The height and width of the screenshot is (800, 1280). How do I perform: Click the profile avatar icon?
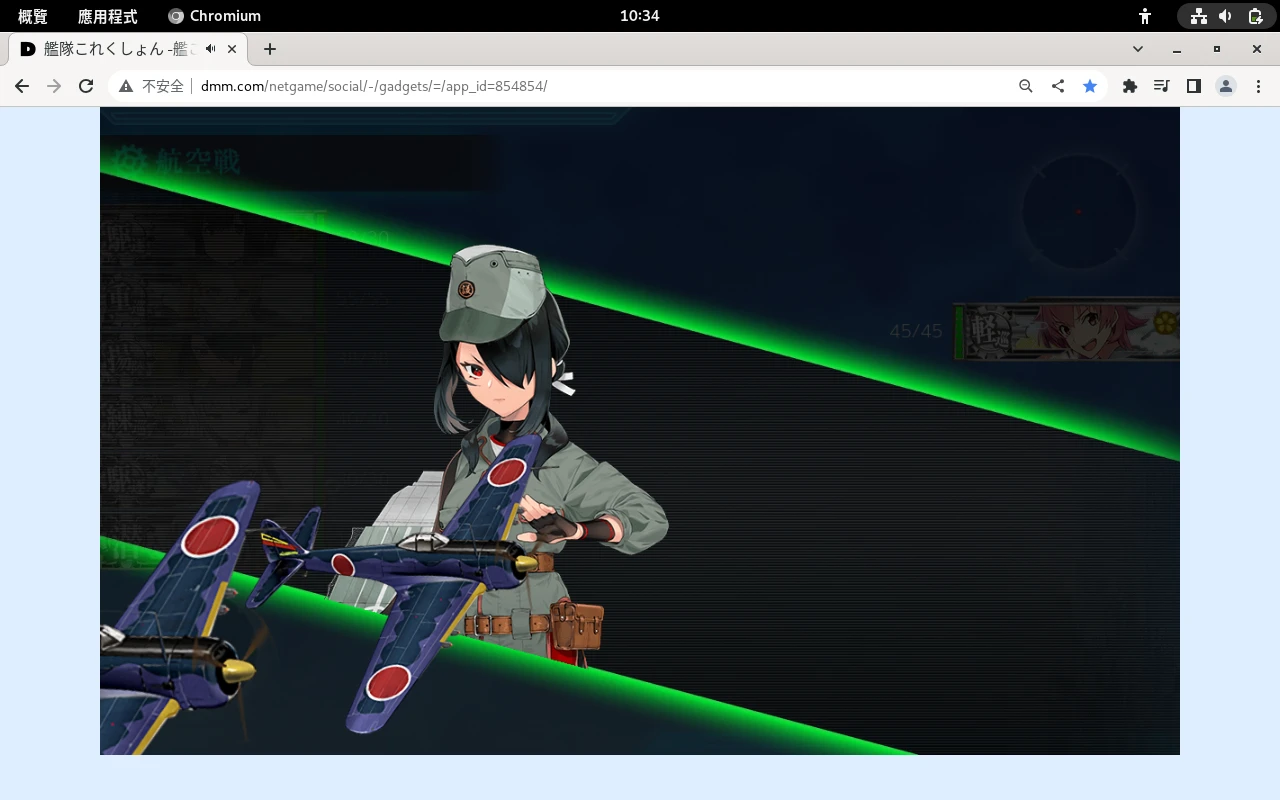(1225, 86)
